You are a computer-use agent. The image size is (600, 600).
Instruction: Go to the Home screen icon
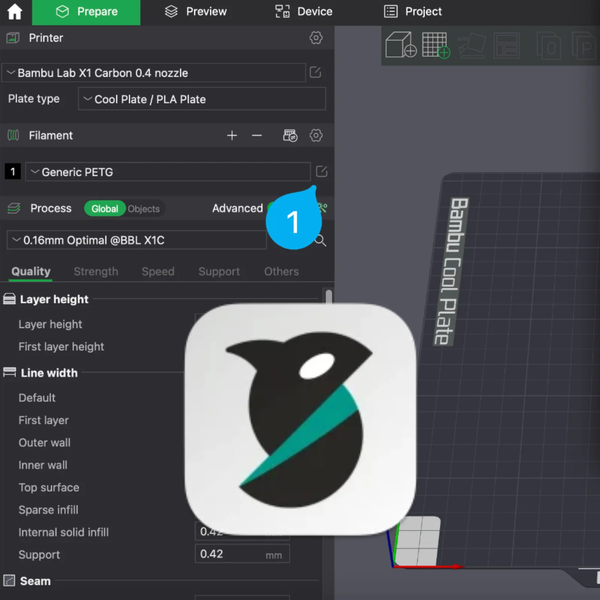[x=15, y=11]
